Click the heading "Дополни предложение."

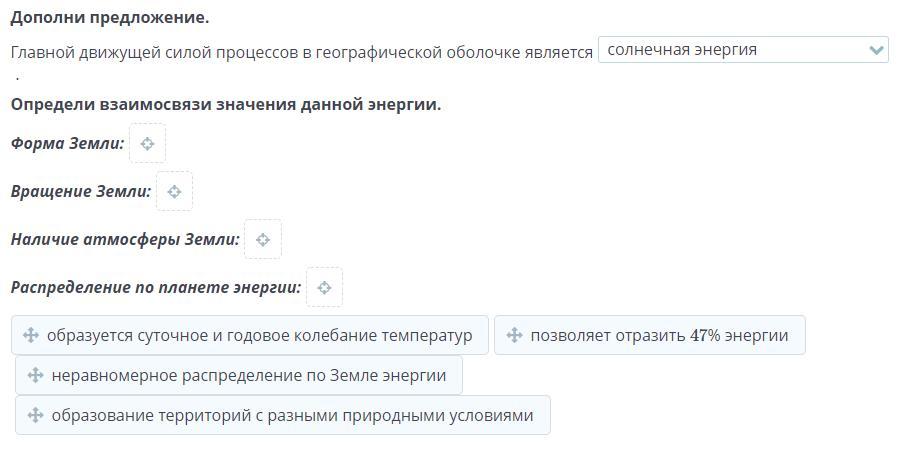(x=110, y=18)
